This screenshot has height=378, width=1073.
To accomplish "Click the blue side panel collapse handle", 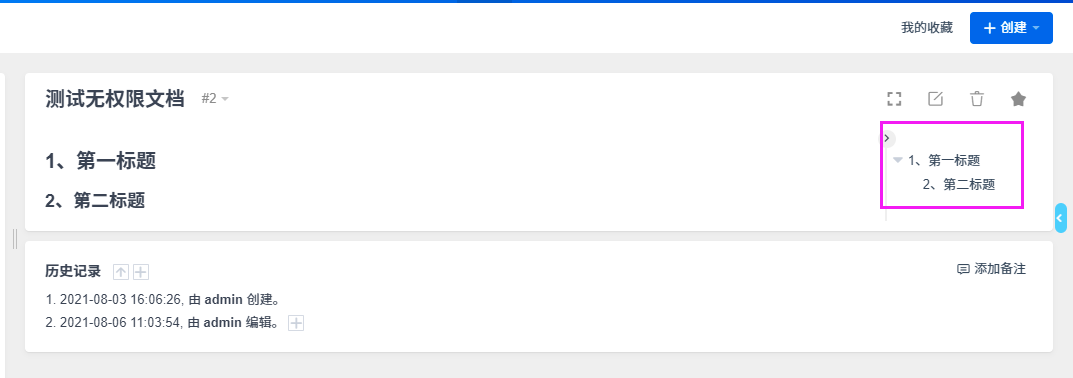I will click(x=1060, y=218).
